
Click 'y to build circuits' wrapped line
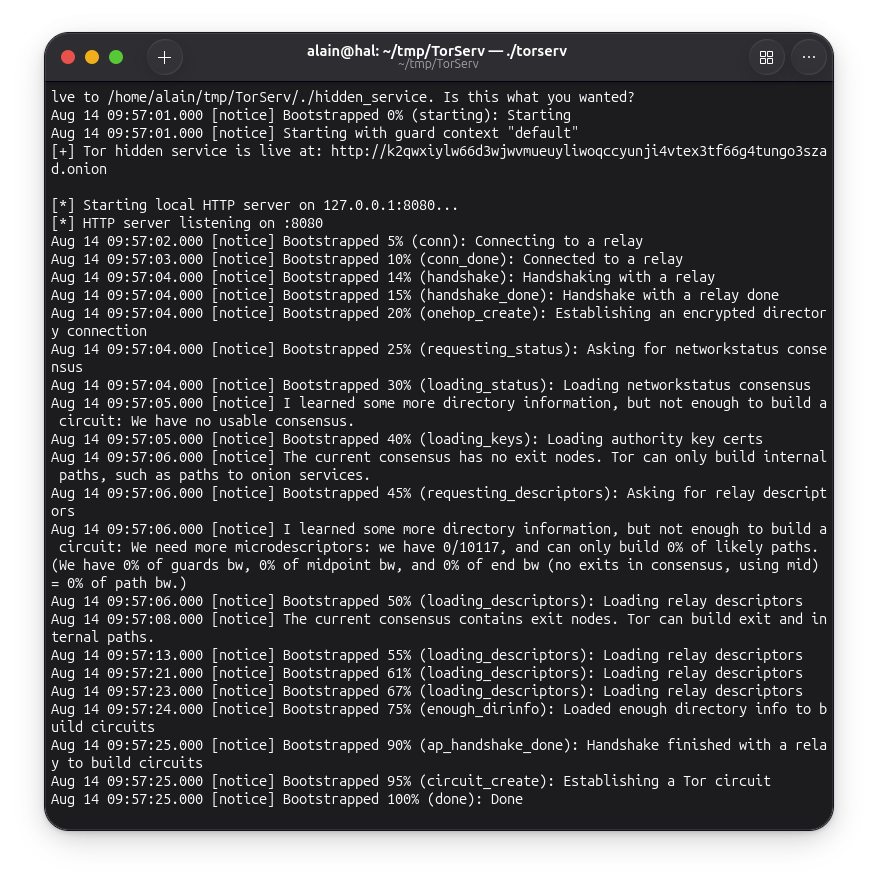tap(127, 764)
